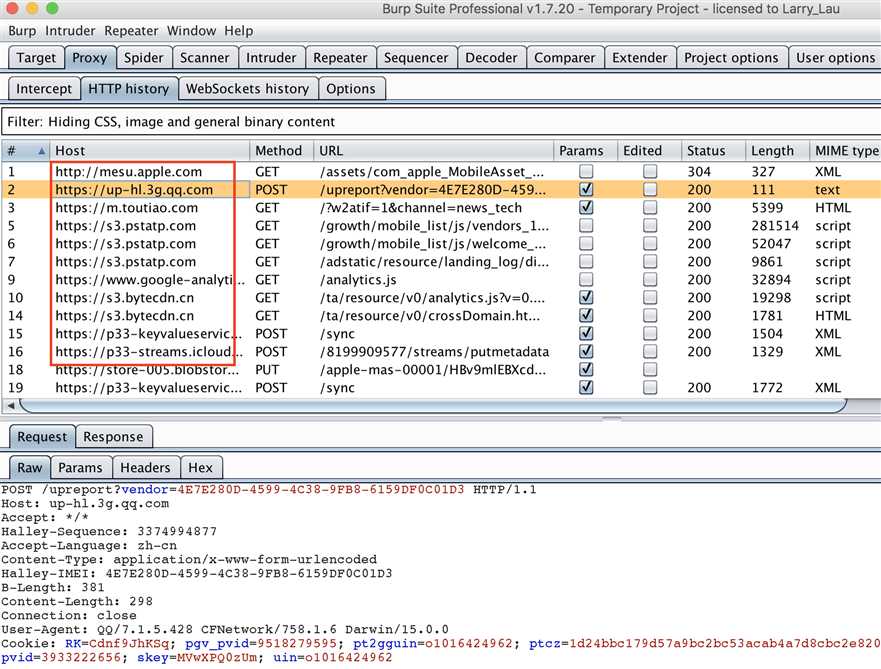
Task: Select the http://mesu.apple.com request row
Action: pyautogui.click(x=441, y=171)
